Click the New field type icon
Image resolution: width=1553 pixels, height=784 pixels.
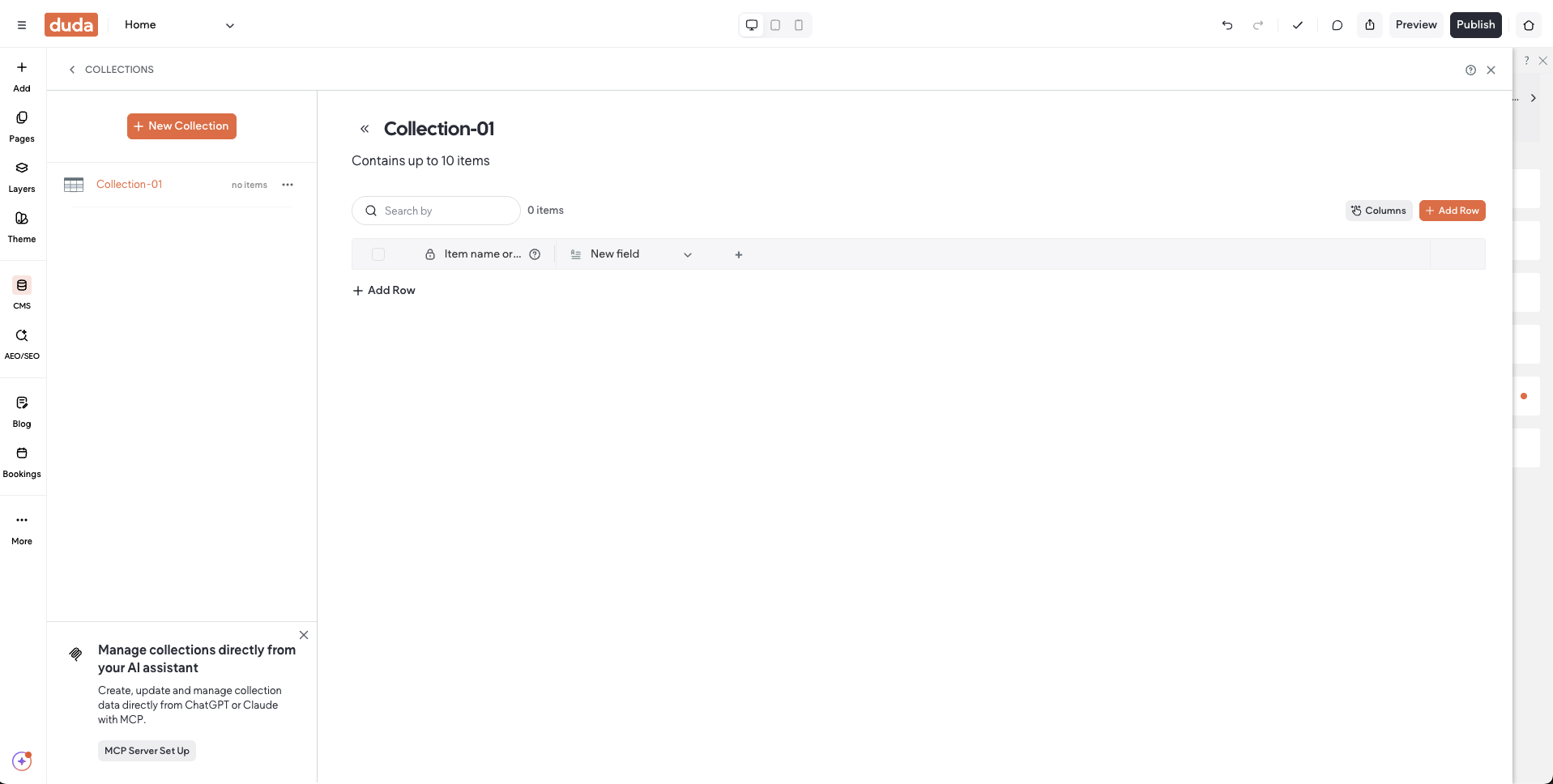[576, 254]
